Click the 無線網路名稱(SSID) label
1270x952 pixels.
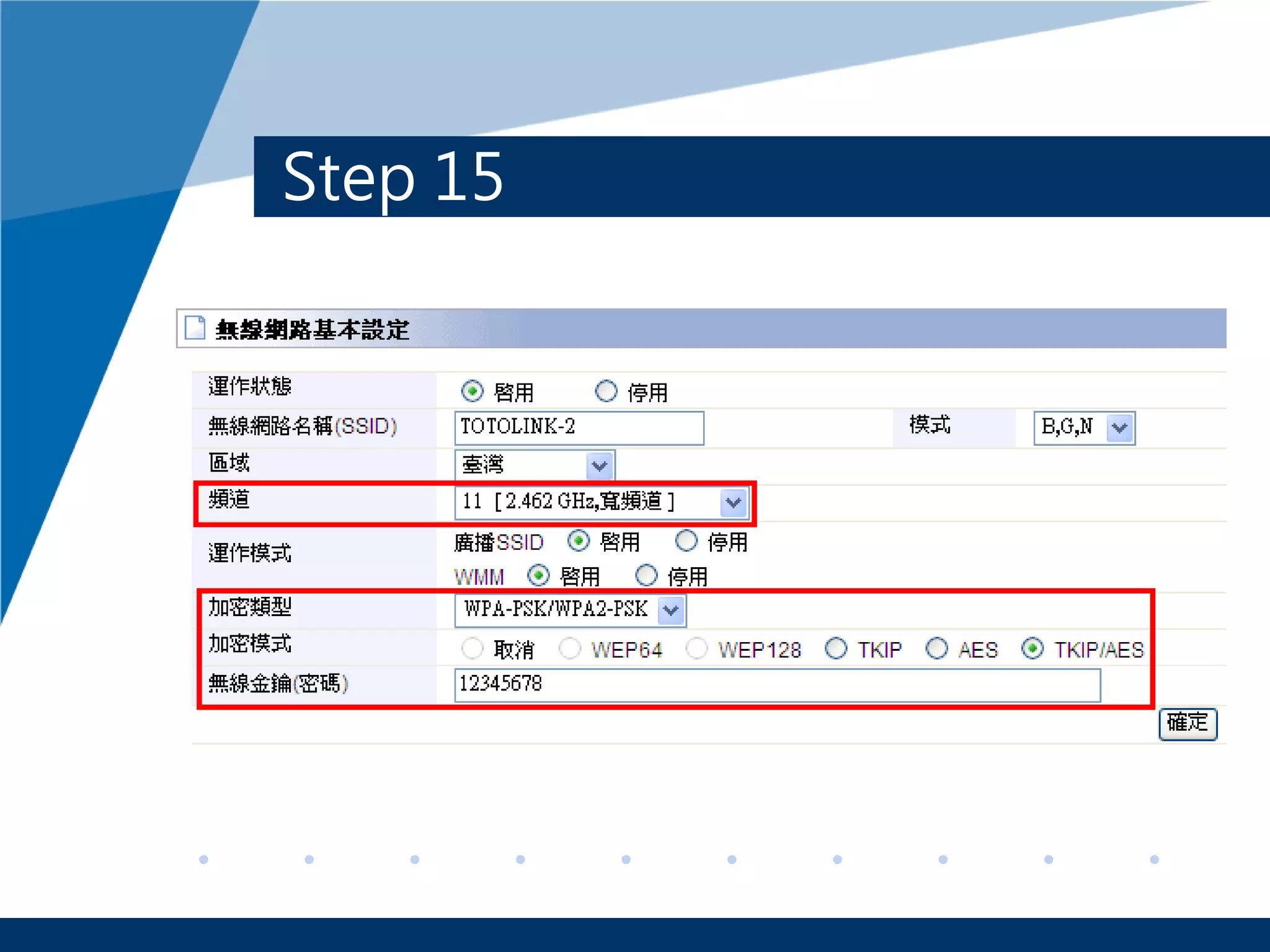303,426
